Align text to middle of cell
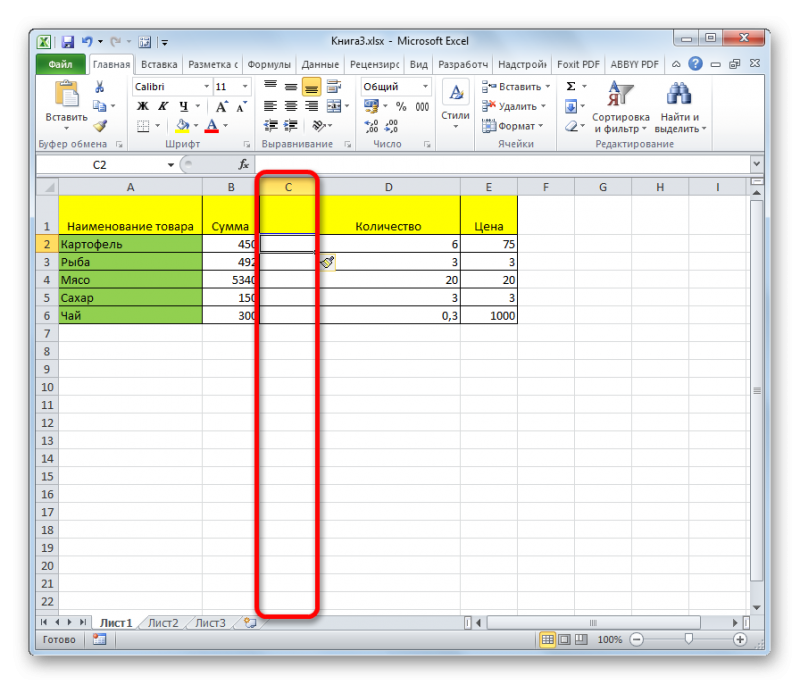 pos(291,87)
